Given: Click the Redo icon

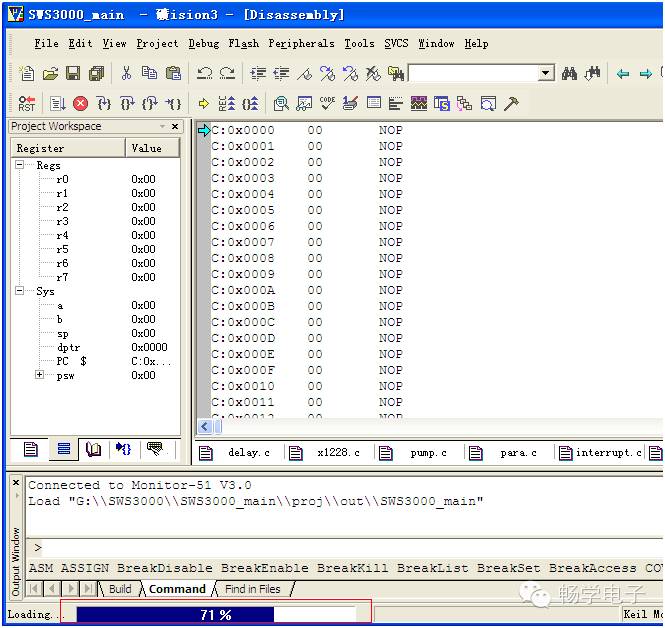Looking at the screenshot, I should pos(227,73).
